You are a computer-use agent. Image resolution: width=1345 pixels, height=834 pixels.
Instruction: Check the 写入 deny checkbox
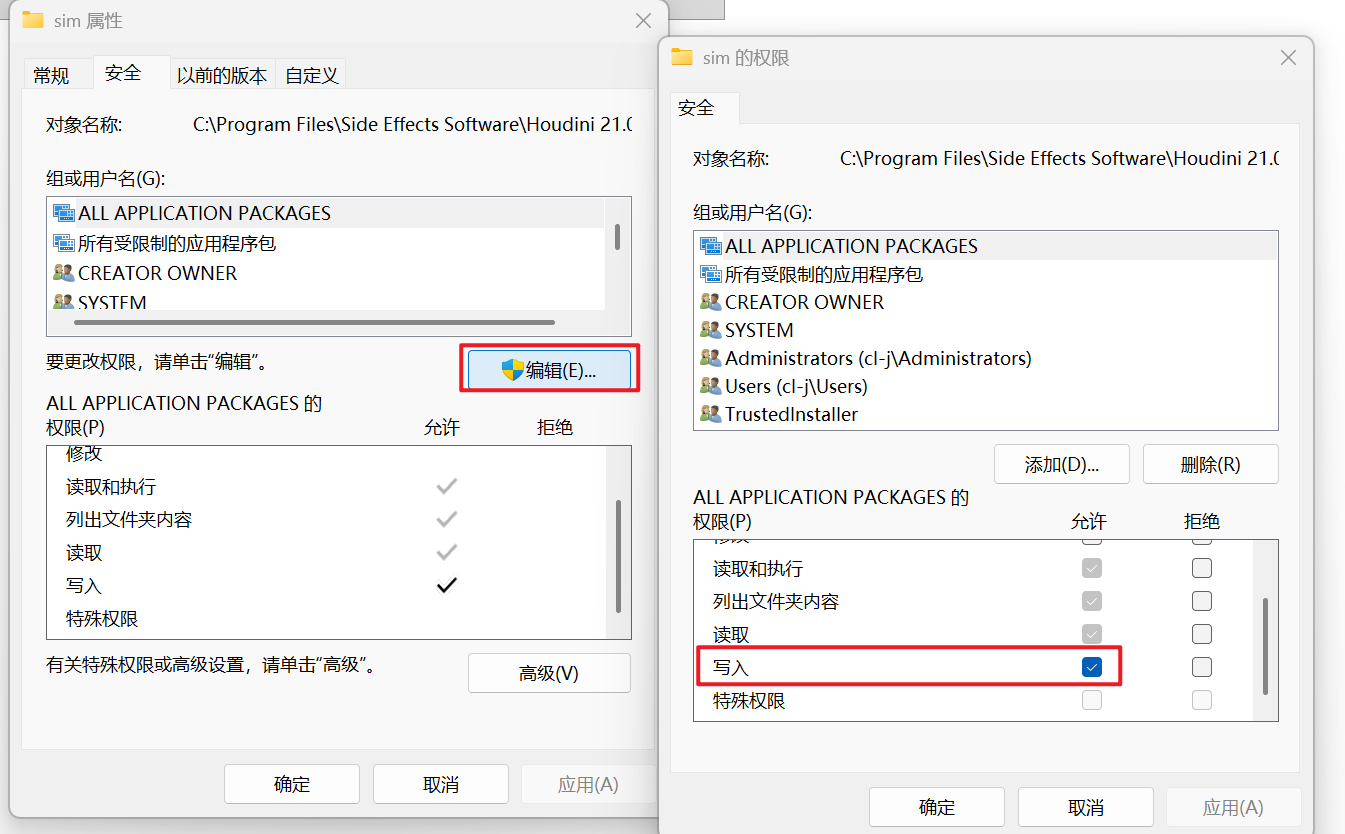pos(1202,667)
